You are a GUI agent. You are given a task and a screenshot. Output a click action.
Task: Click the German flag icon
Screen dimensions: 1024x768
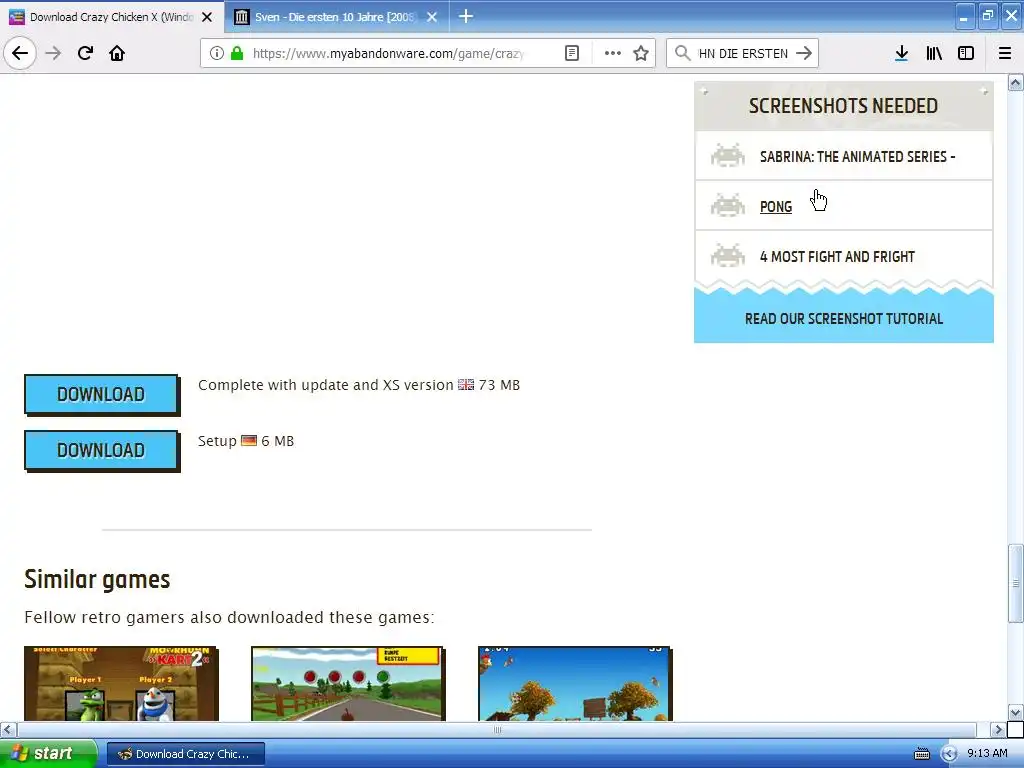[x=249, y=441]
